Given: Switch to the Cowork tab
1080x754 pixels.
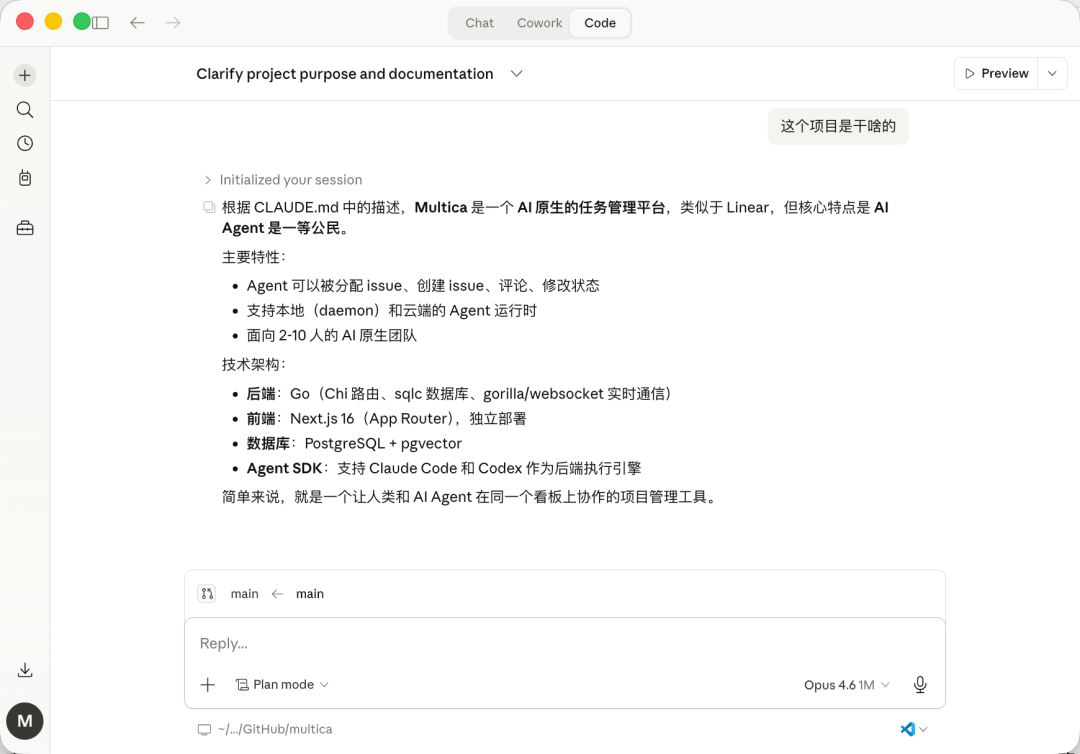Looking at the screenshot, I should [x=539, y=23].
